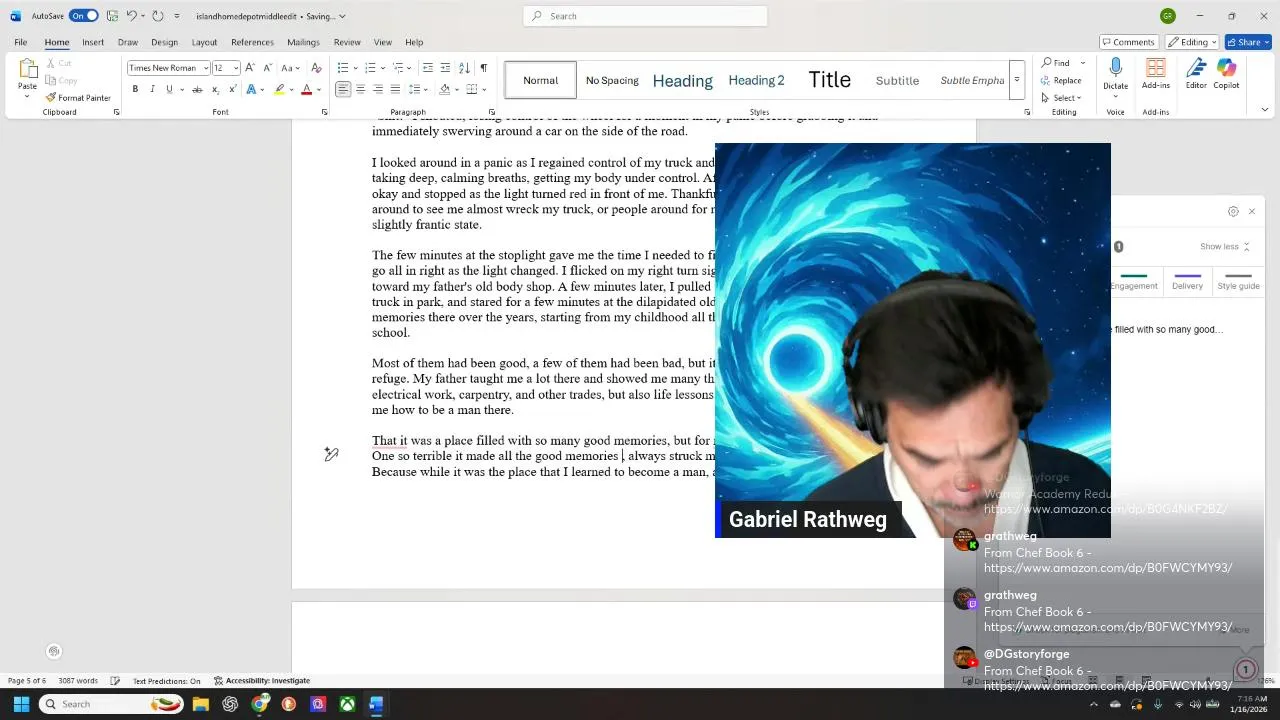Clear all formatting icon
1280x720 pixels.
(316, 68)
